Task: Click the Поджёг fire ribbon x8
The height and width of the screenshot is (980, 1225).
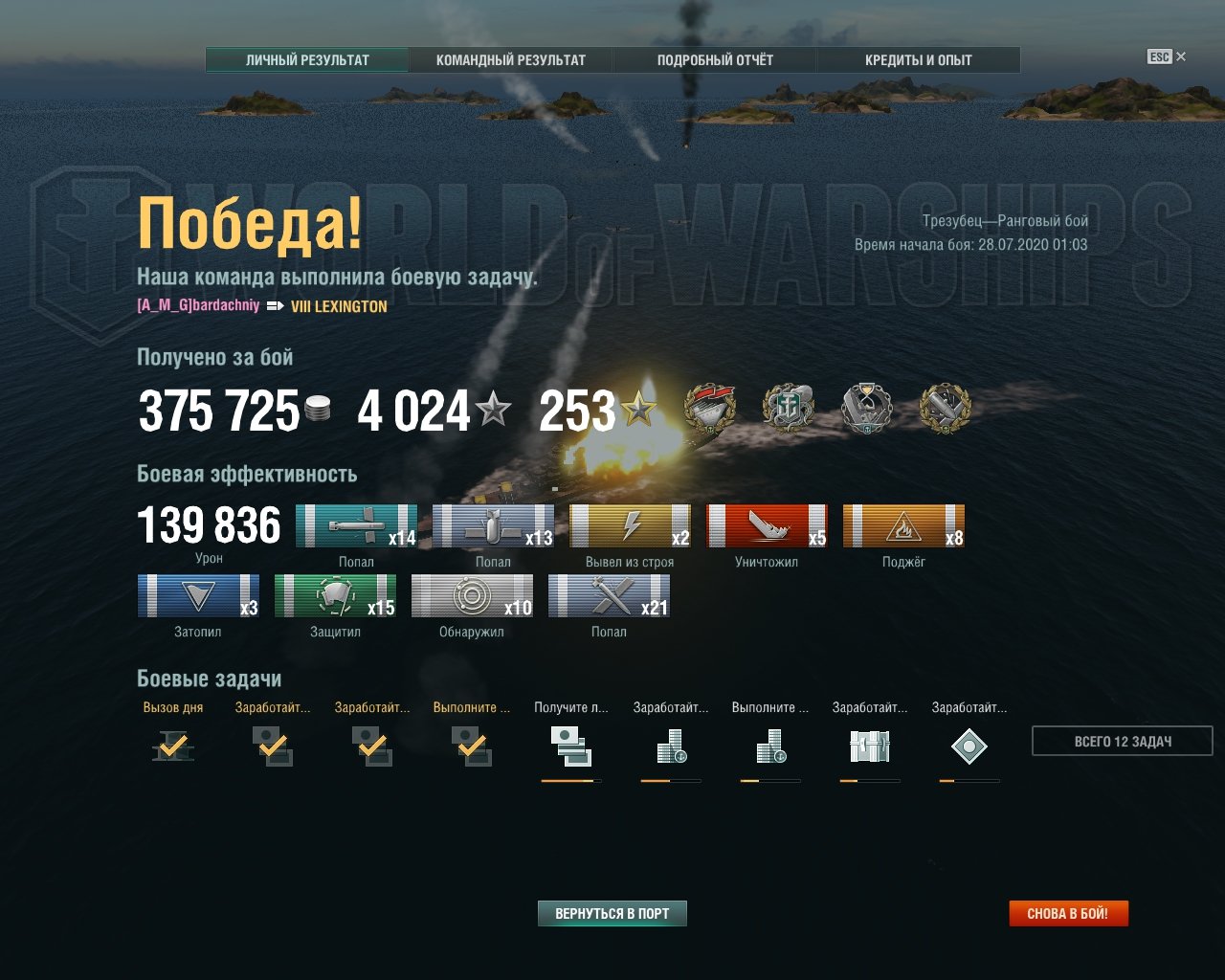Action: 903,525
